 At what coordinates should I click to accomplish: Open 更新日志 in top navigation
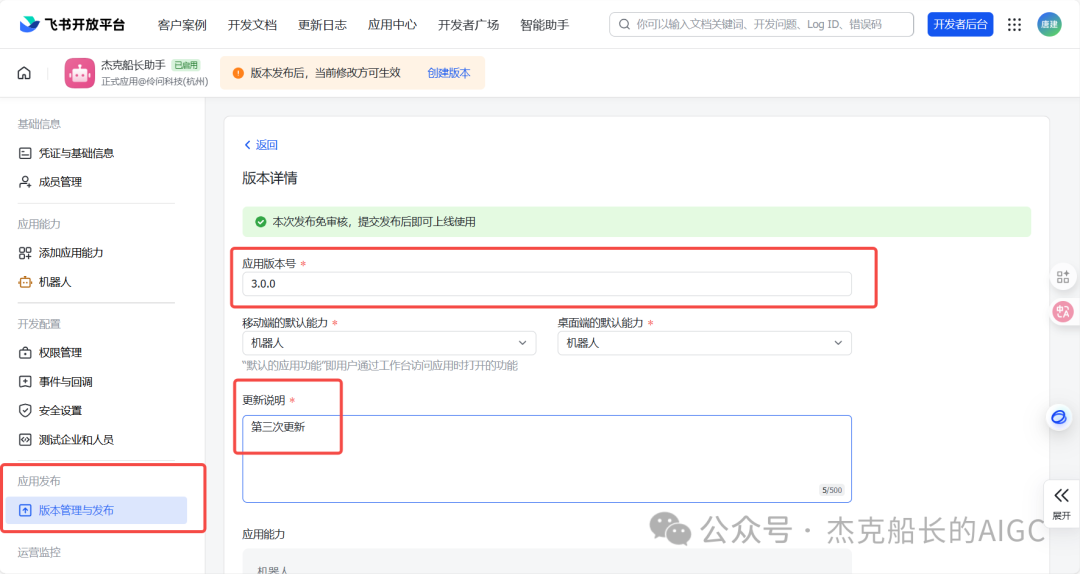(x=322, y=25)
